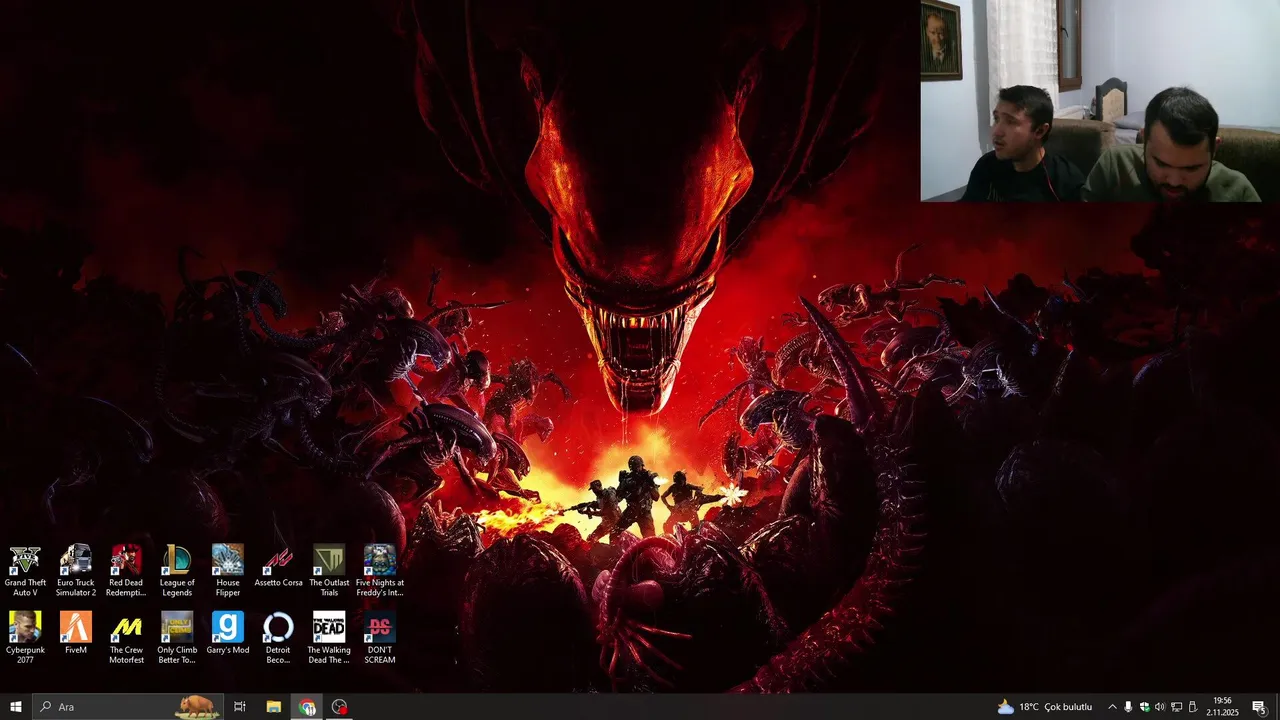Screen dimensions: 1280x720
Task: Open the notification center with 5 alerts
Action: 1259,707
